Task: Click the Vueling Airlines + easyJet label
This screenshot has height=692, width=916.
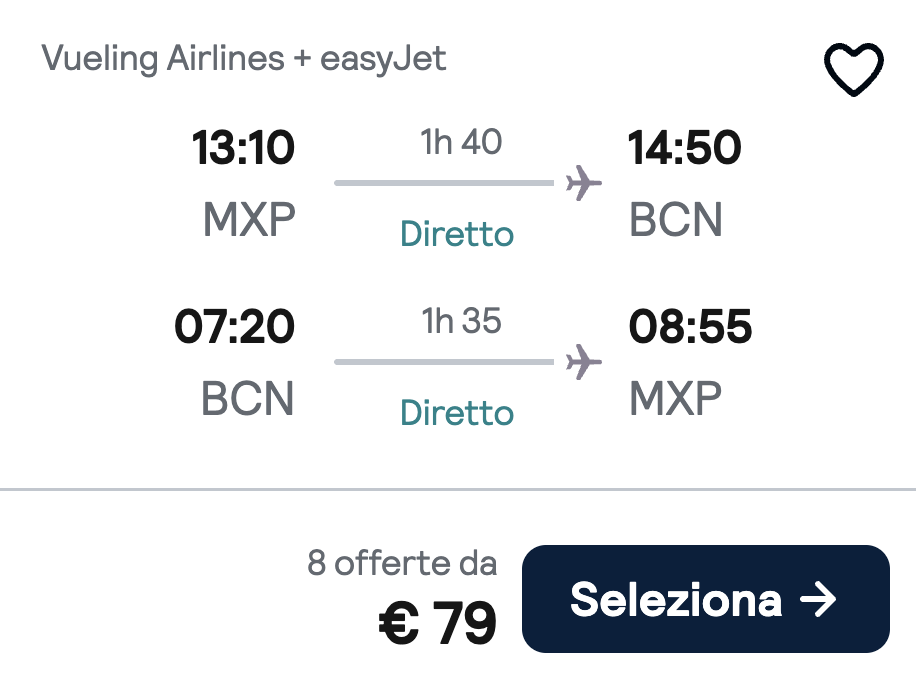Action: pos(244,59)
